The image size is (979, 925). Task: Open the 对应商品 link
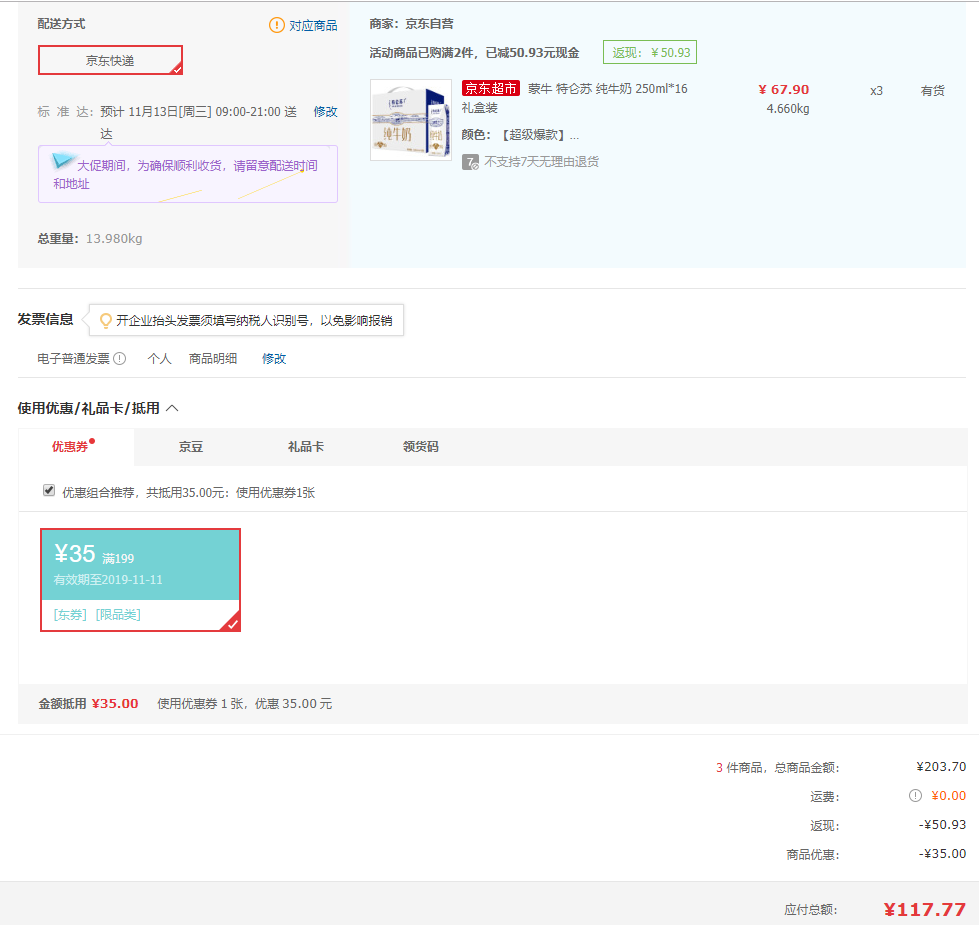click(313, 26)
